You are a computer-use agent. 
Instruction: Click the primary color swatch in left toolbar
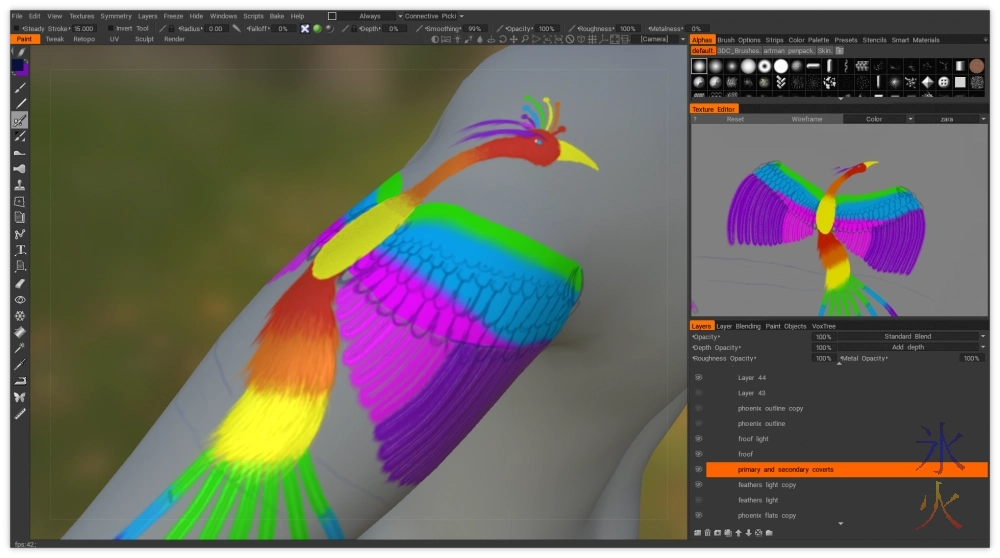[x=18, y=66]
